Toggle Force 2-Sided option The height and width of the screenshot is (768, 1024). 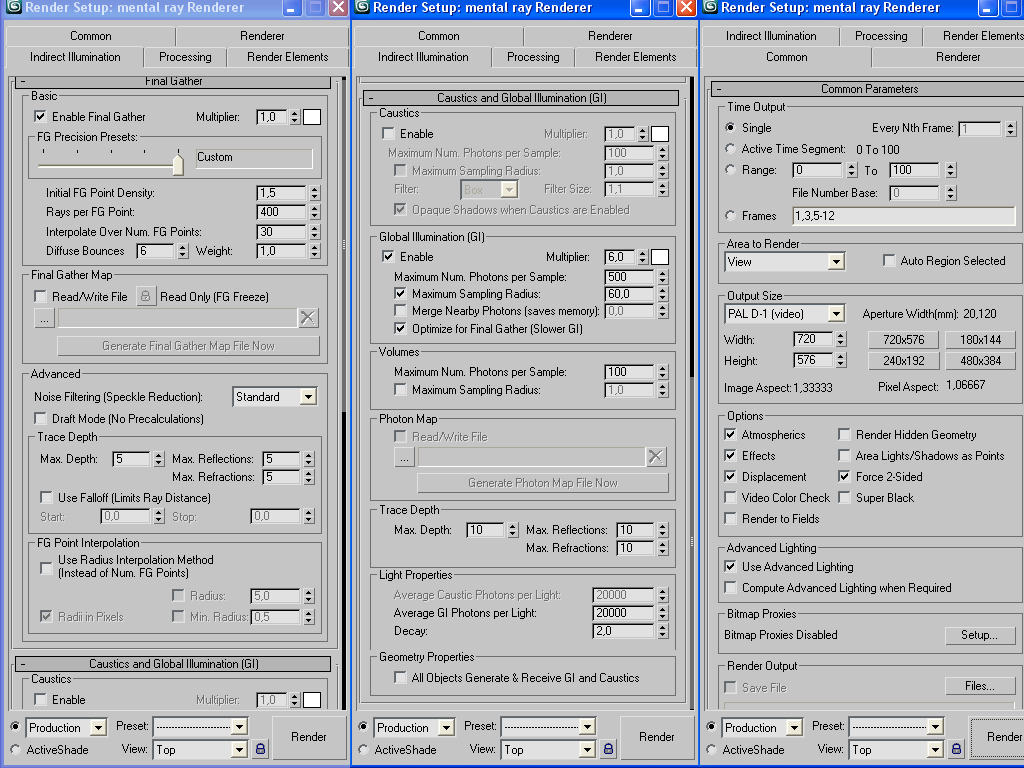coord(844,477)
